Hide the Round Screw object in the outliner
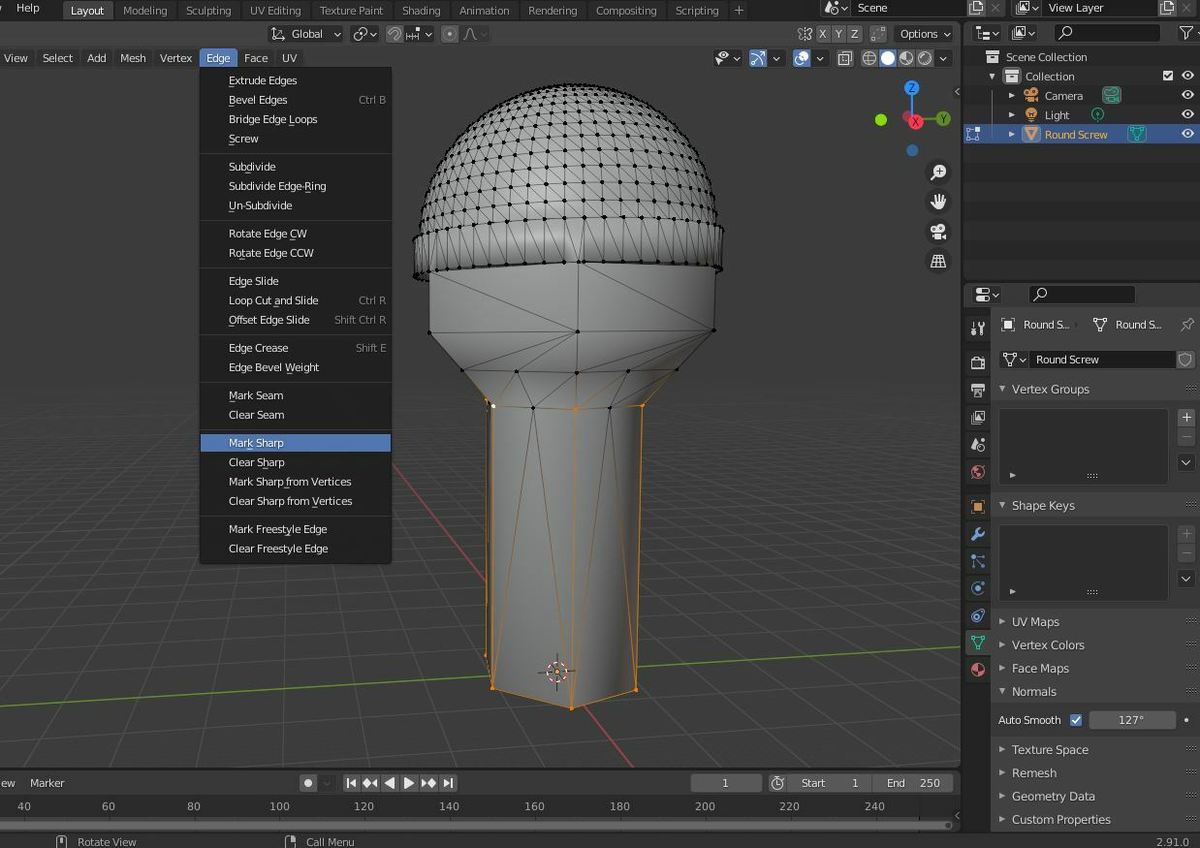This screenshot has width=1200, height=848. (1188, 133)
